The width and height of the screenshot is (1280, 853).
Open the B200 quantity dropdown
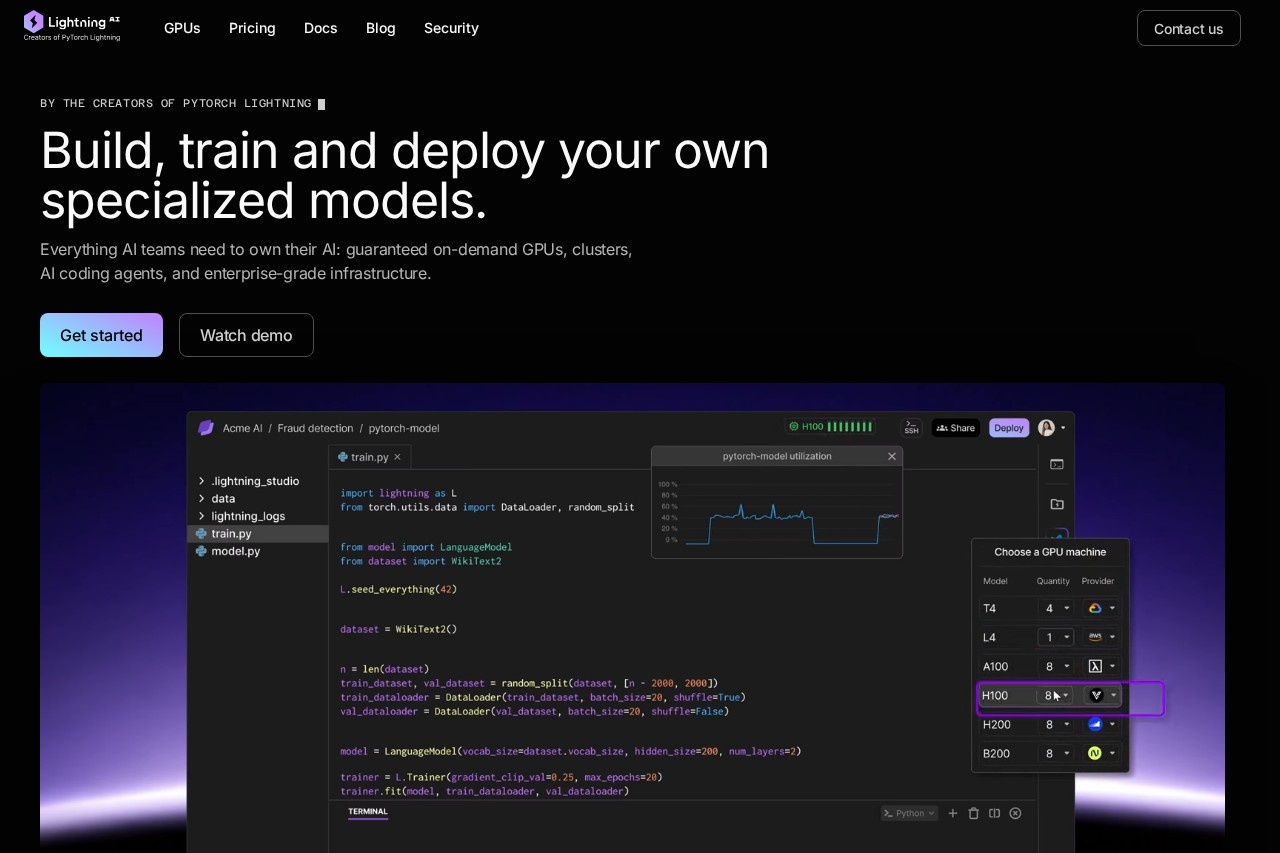[1055, 753]
